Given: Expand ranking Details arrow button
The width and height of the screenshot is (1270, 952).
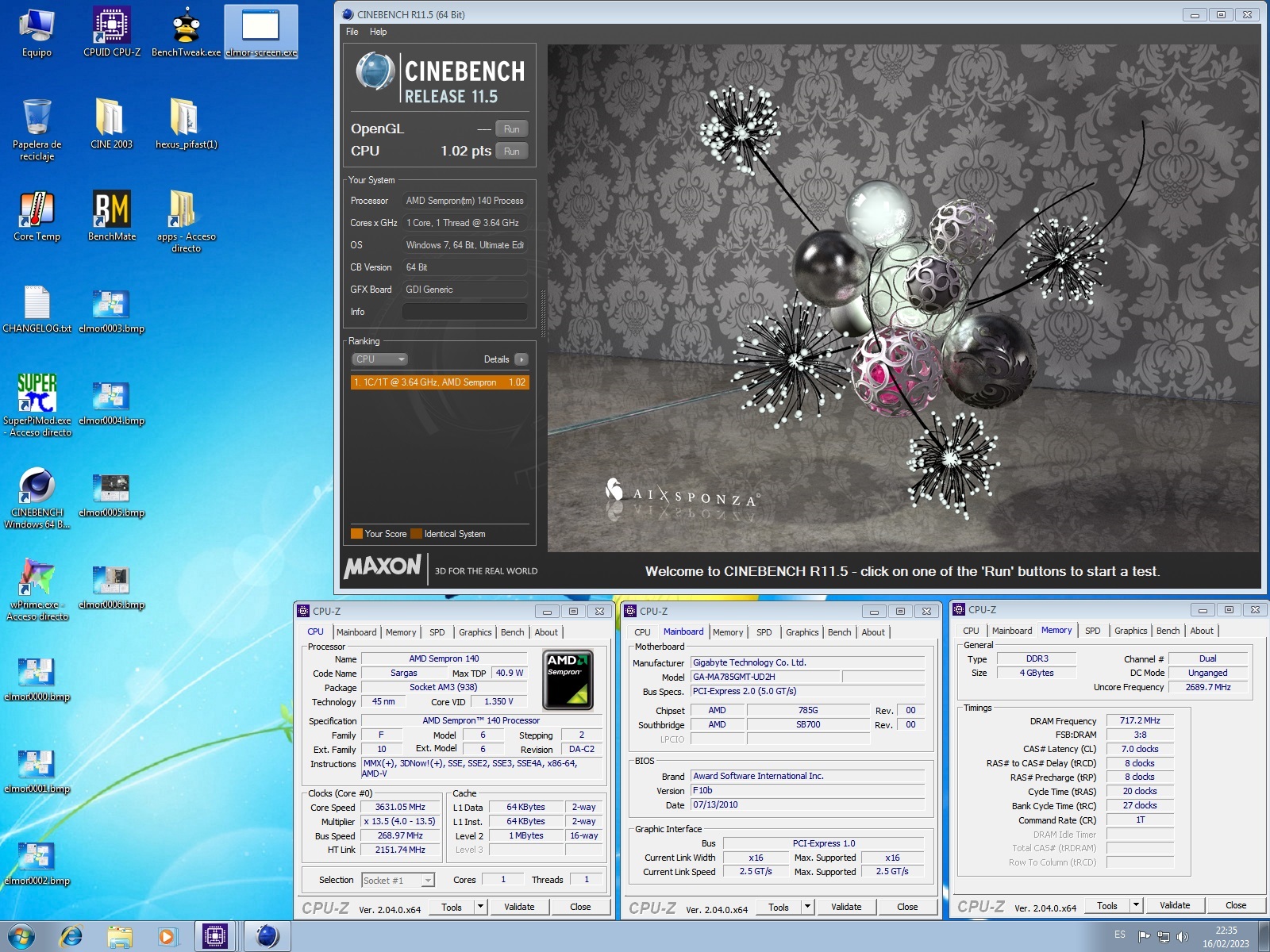Looking at the screenshot, I should click(521, 359).
